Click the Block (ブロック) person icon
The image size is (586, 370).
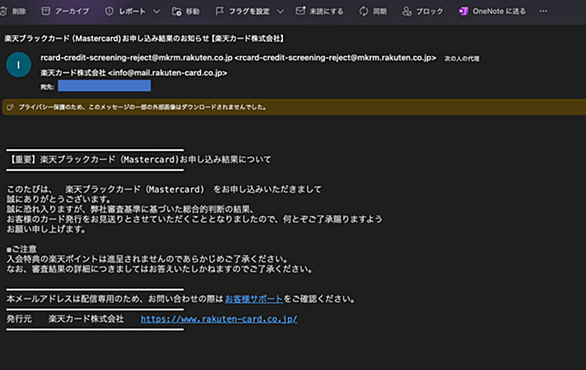407,11
